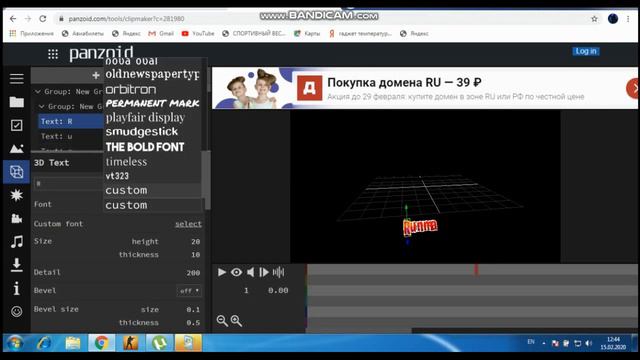Open the audio music note sidebar icon
The width and height of the screenshot is (640, 360).
(16, 242)
